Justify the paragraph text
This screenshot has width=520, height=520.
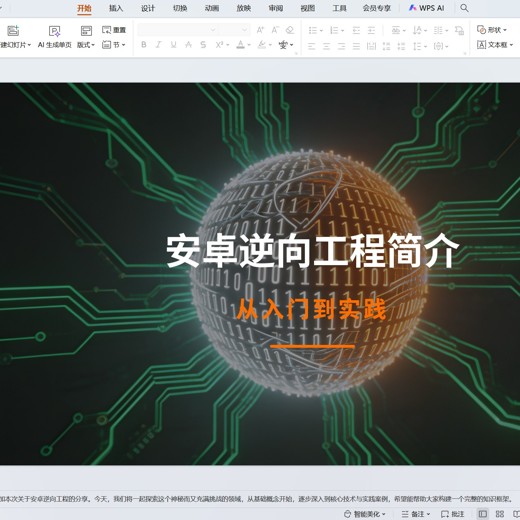pos(356,46)
